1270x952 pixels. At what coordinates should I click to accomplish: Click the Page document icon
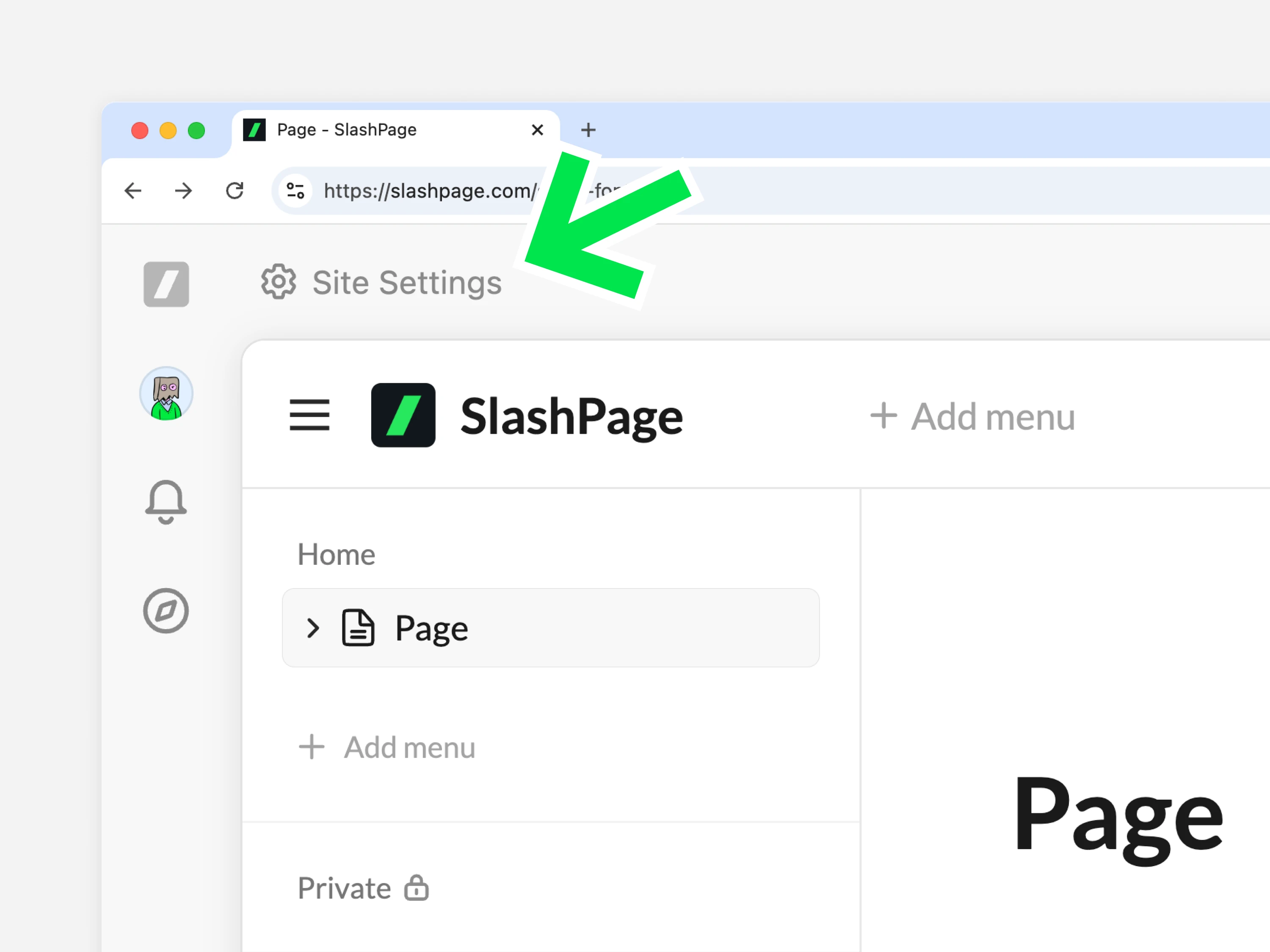tap(358, 628)
